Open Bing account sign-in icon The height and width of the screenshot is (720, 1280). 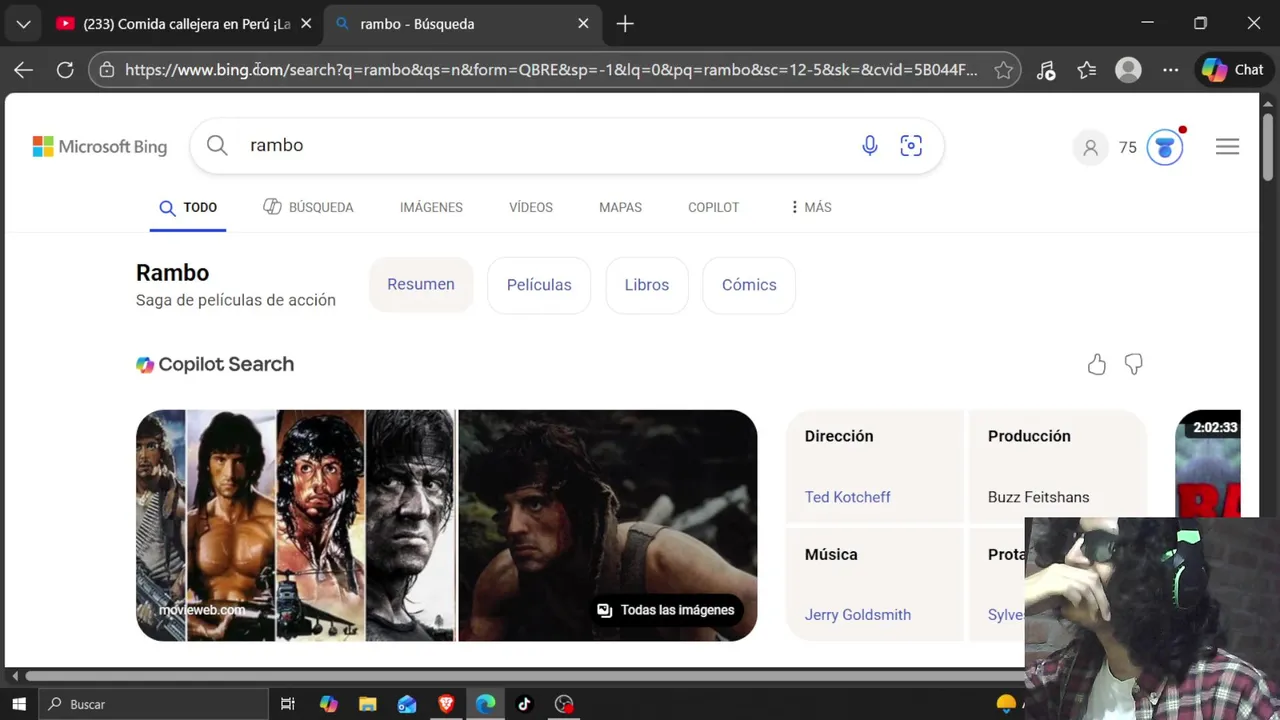(1090, 148)
